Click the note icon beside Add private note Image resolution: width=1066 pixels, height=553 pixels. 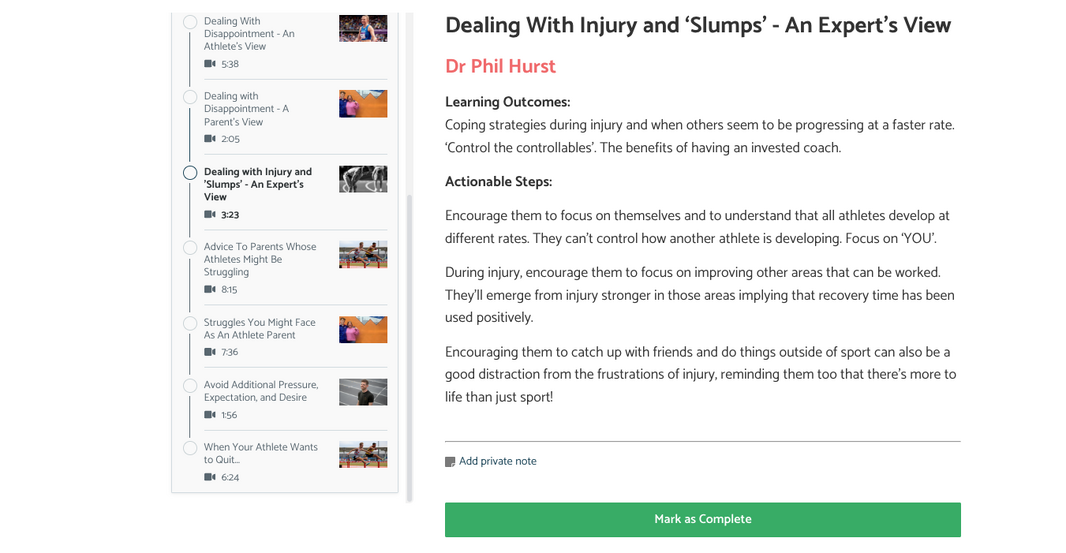click(450, 462)
